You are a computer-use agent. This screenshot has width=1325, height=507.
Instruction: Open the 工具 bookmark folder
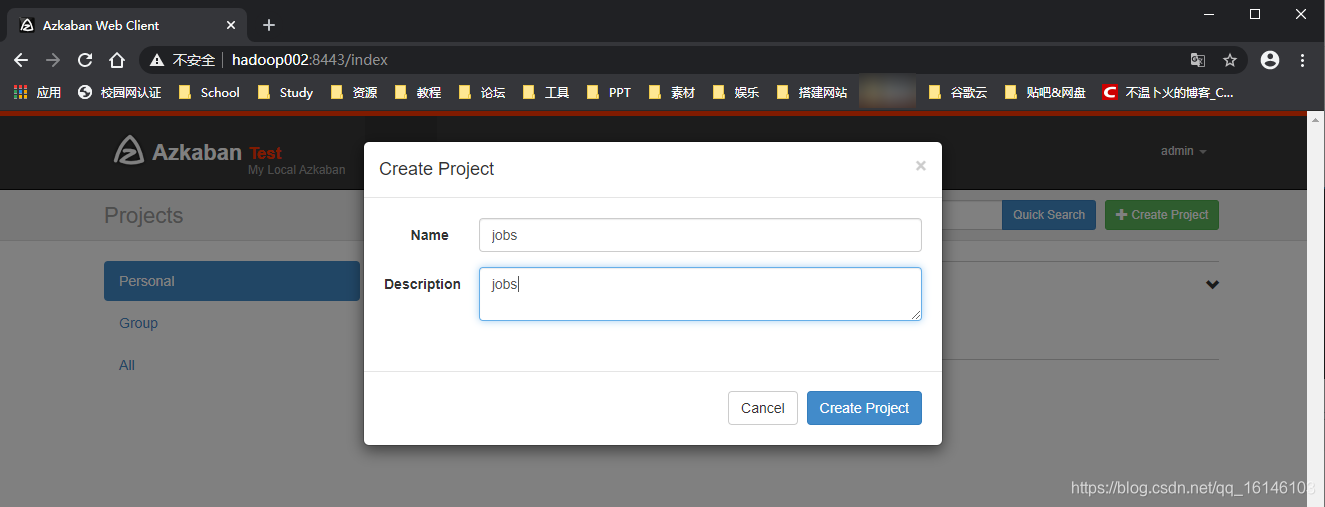(x=546, y=92)
